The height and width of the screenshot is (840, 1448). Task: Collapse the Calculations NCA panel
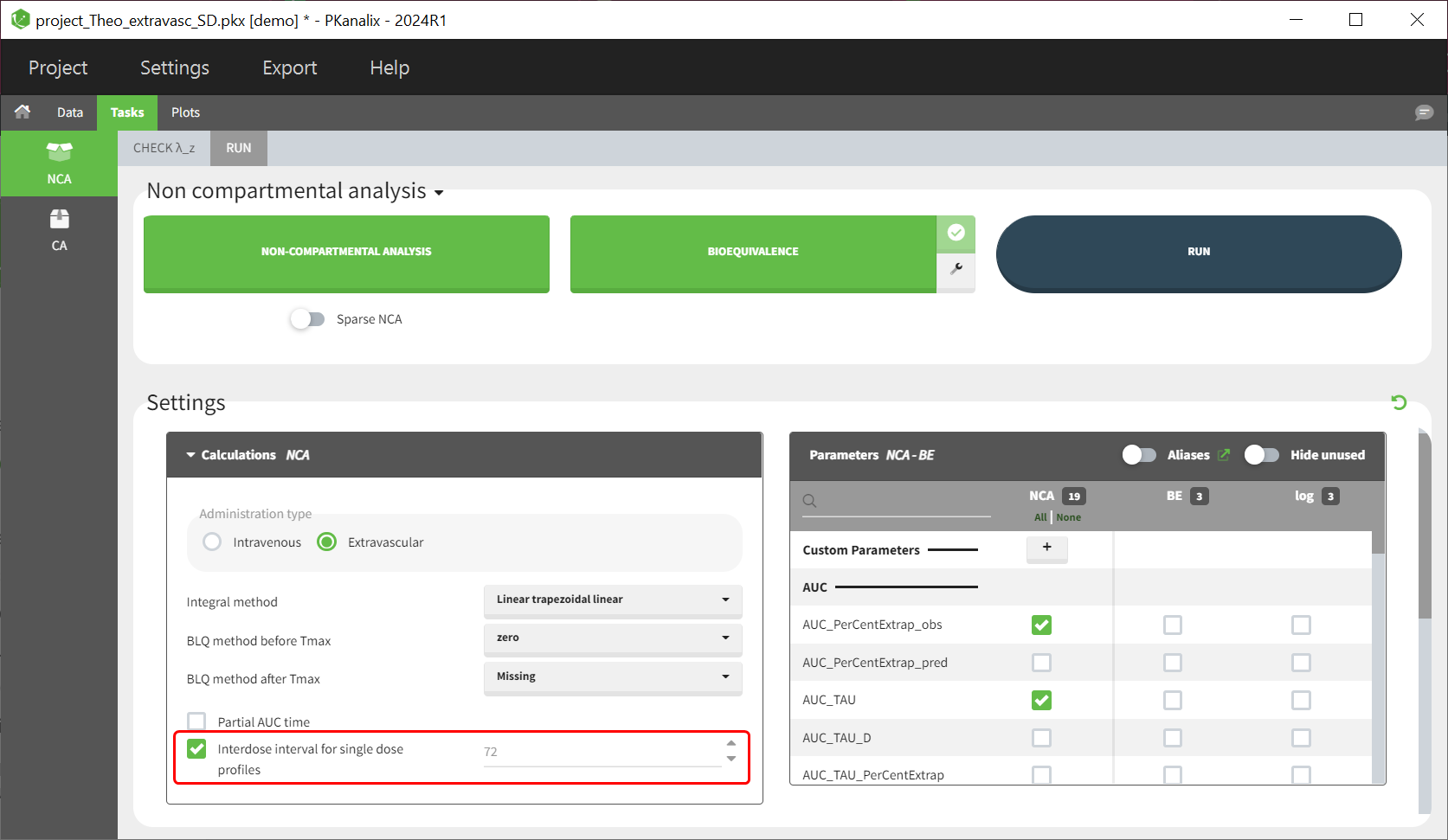pyautogui.click(x=191, y=455)
